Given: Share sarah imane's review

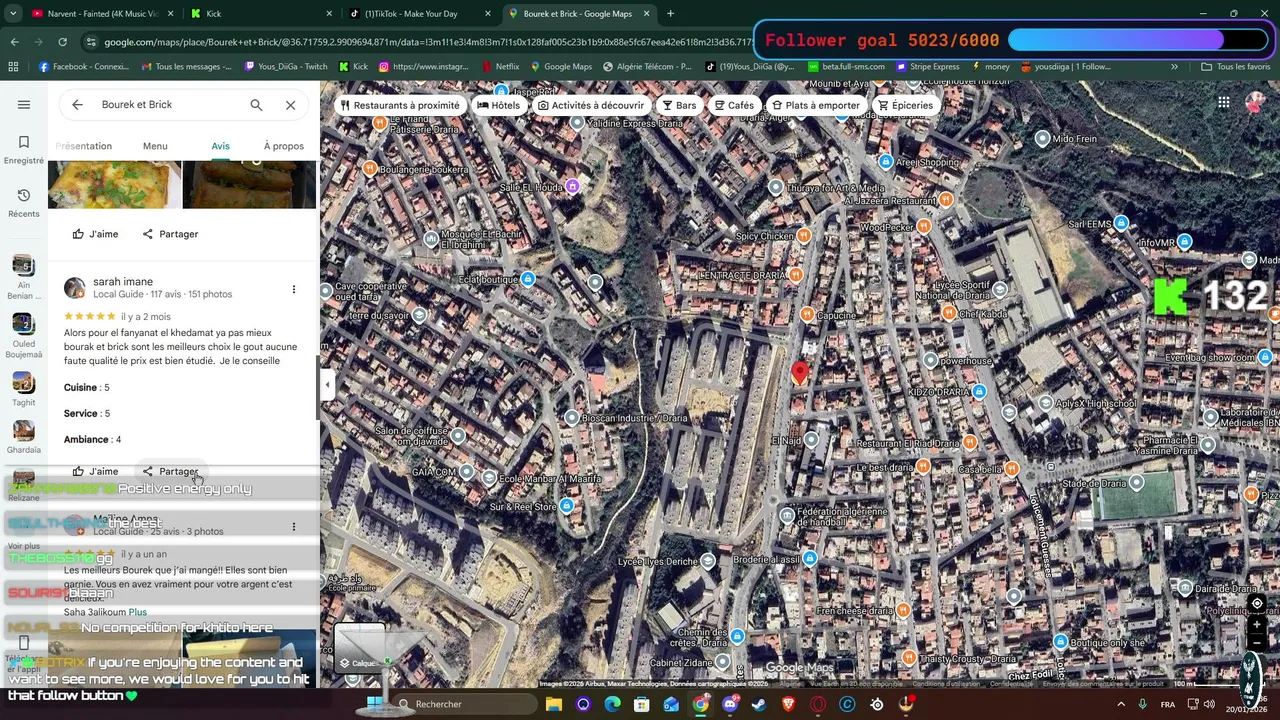Looking at the screenshot, I should click(170, 471).
